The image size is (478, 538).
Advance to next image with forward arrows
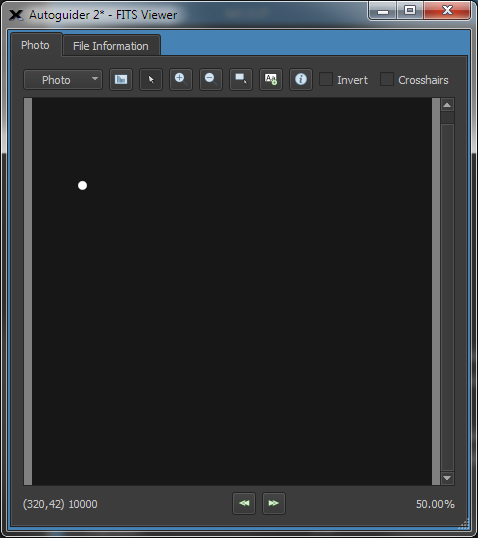tap(273, 503)
